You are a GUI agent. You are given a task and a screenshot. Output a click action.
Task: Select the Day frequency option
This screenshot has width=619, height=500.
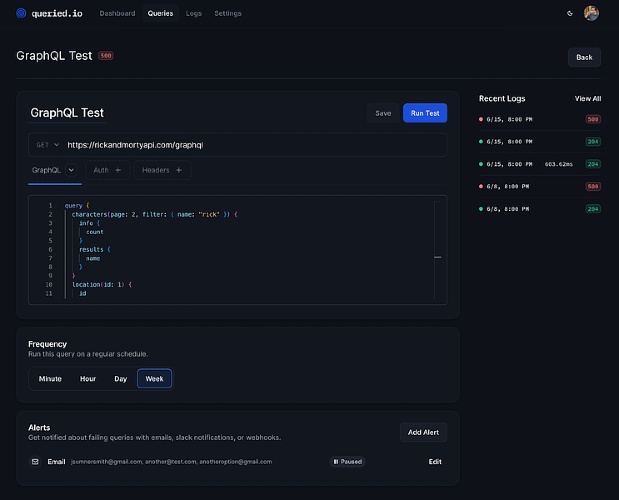(x=121, y=379)
